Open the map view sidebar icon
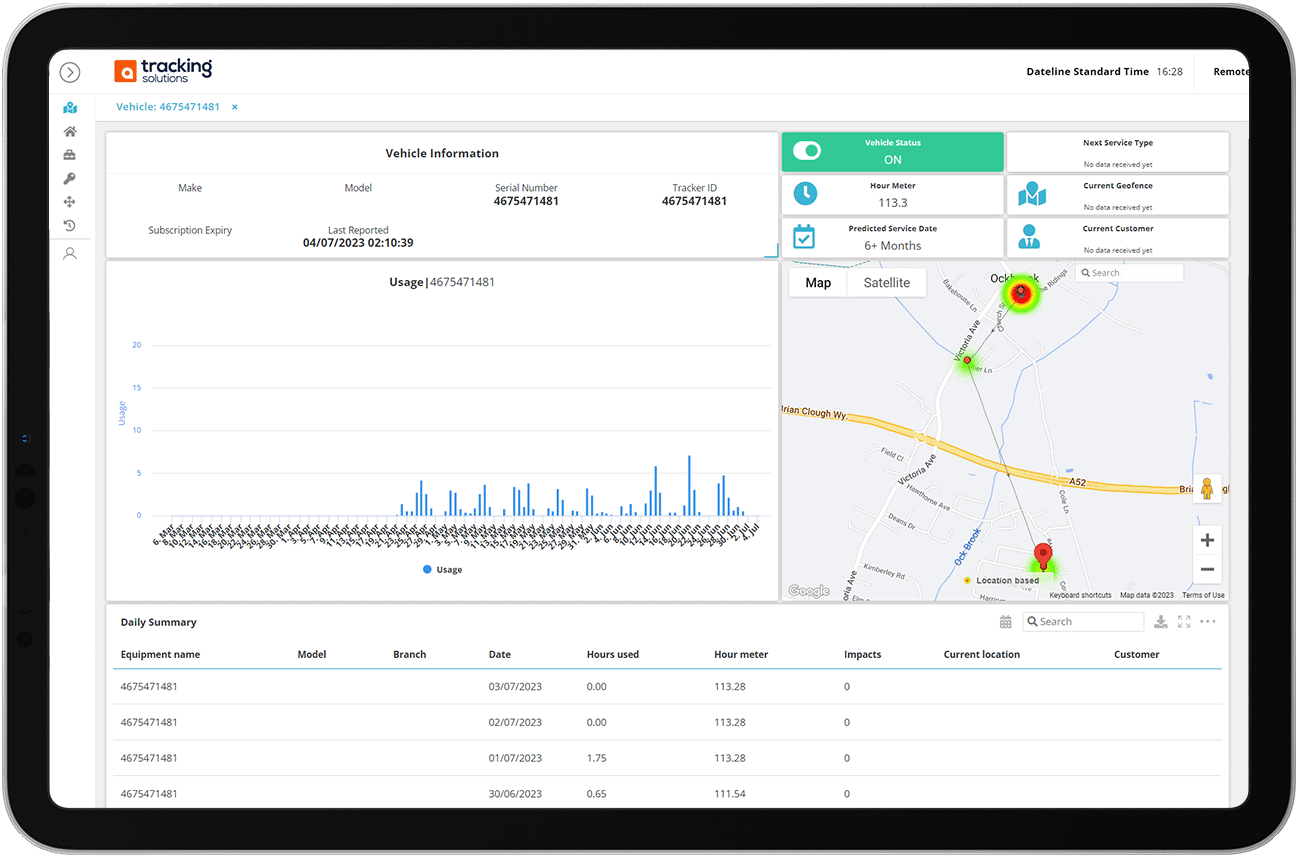The width and height of the screenshot is (1300, 857). pos(70,108)
